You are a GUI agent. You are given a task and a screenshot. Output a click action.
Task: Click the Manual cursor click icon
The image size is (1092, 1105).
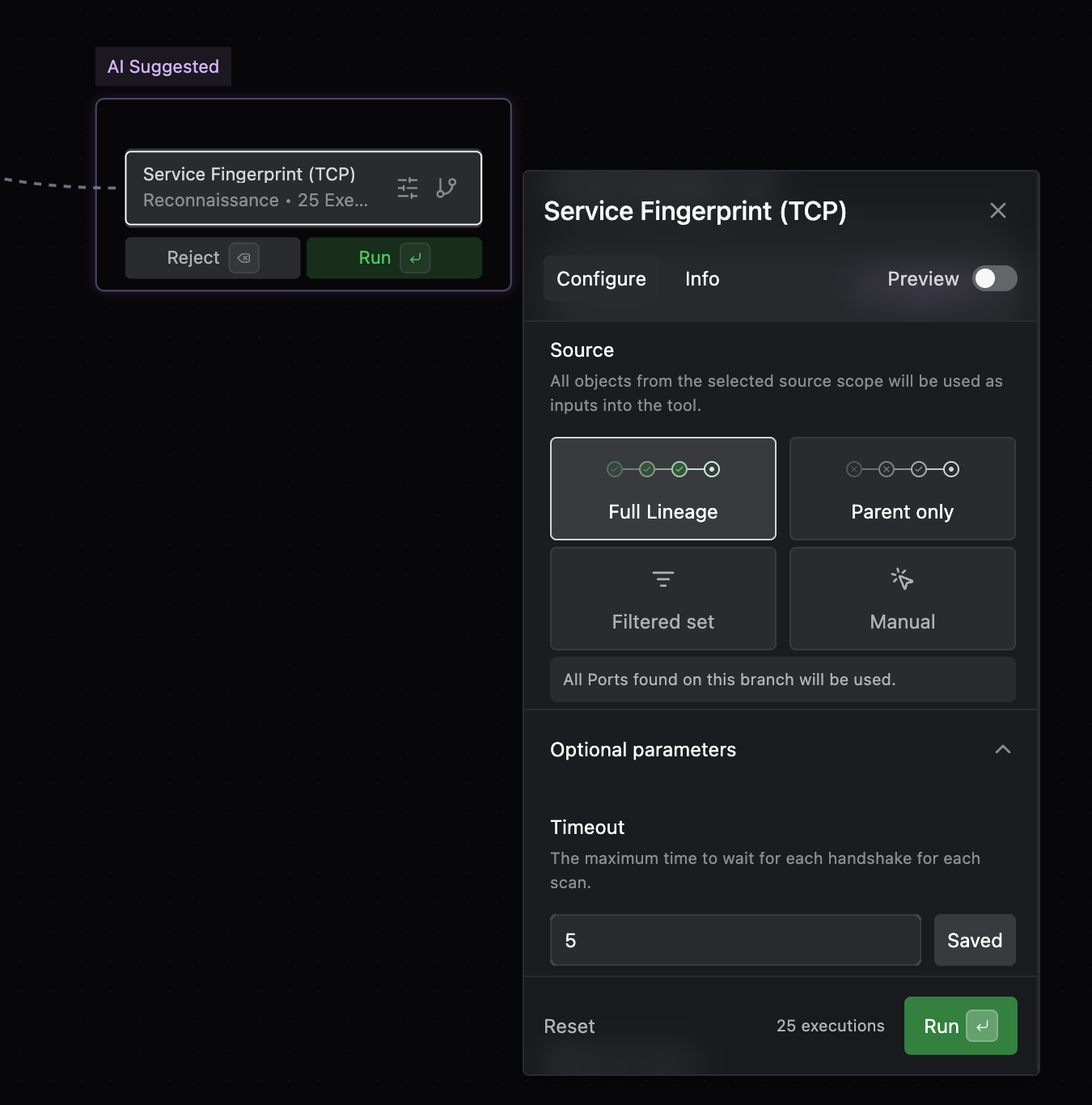tap(902, 579)
